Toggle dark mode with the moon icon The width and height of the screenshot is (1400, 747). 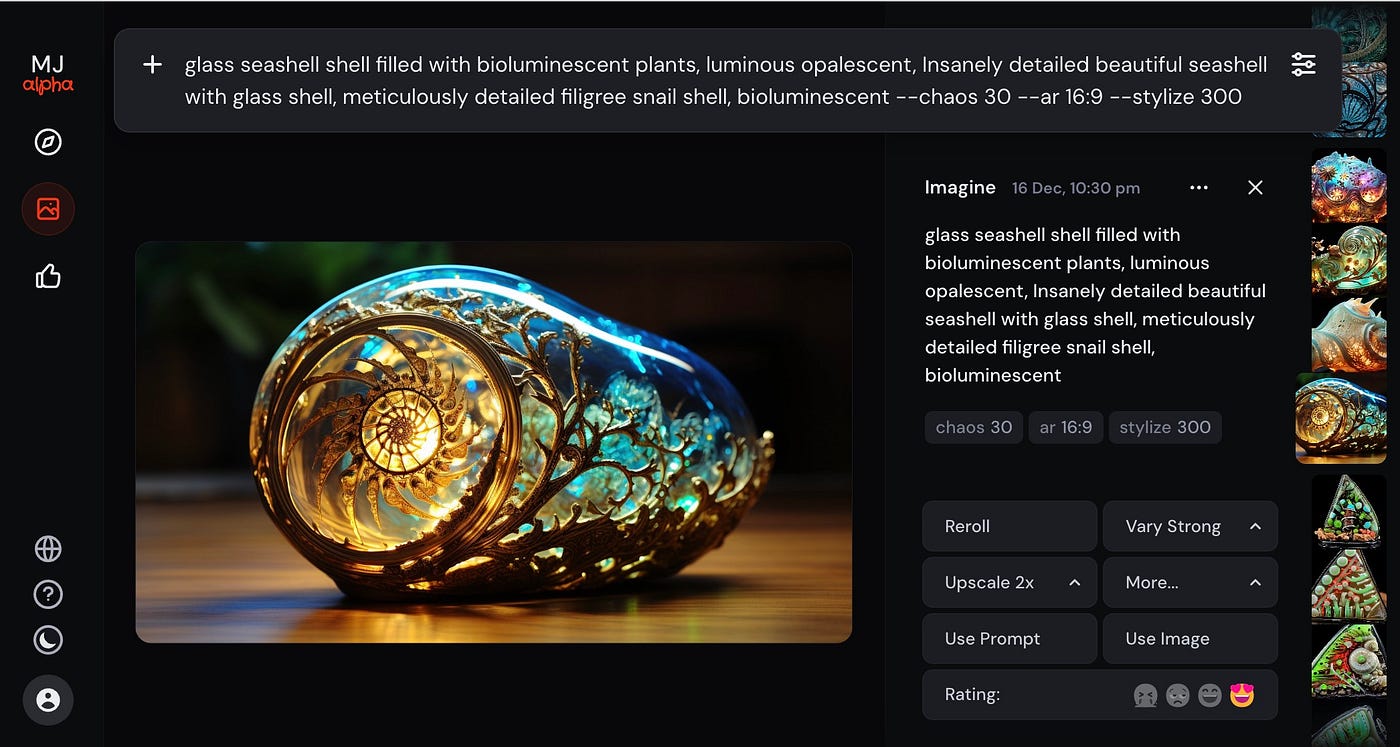(x=48, y=640)
